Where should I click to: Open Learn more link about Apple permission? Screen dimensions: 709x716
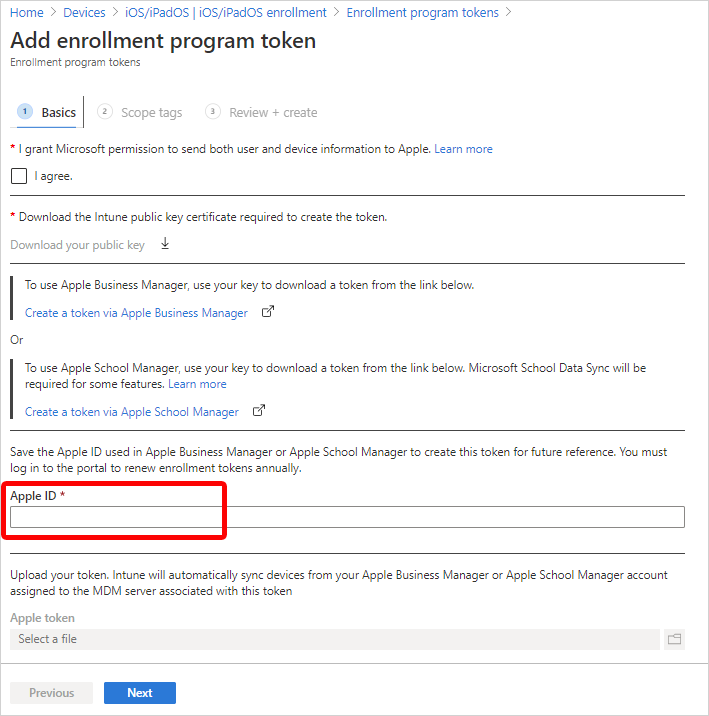[x=463, y=149]
